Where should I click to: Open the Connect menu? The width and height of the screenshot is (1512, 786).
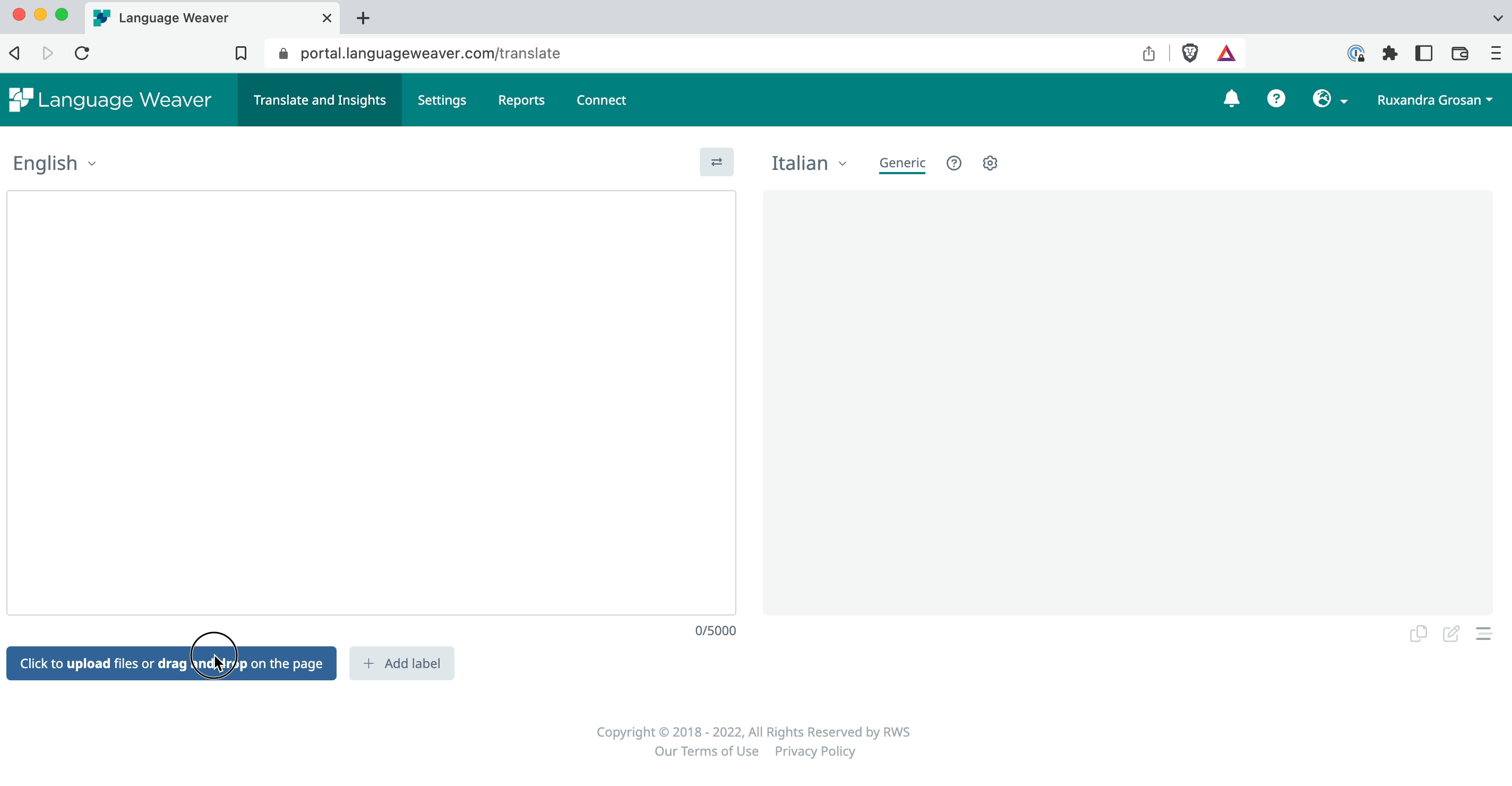[x=601, y=100]
